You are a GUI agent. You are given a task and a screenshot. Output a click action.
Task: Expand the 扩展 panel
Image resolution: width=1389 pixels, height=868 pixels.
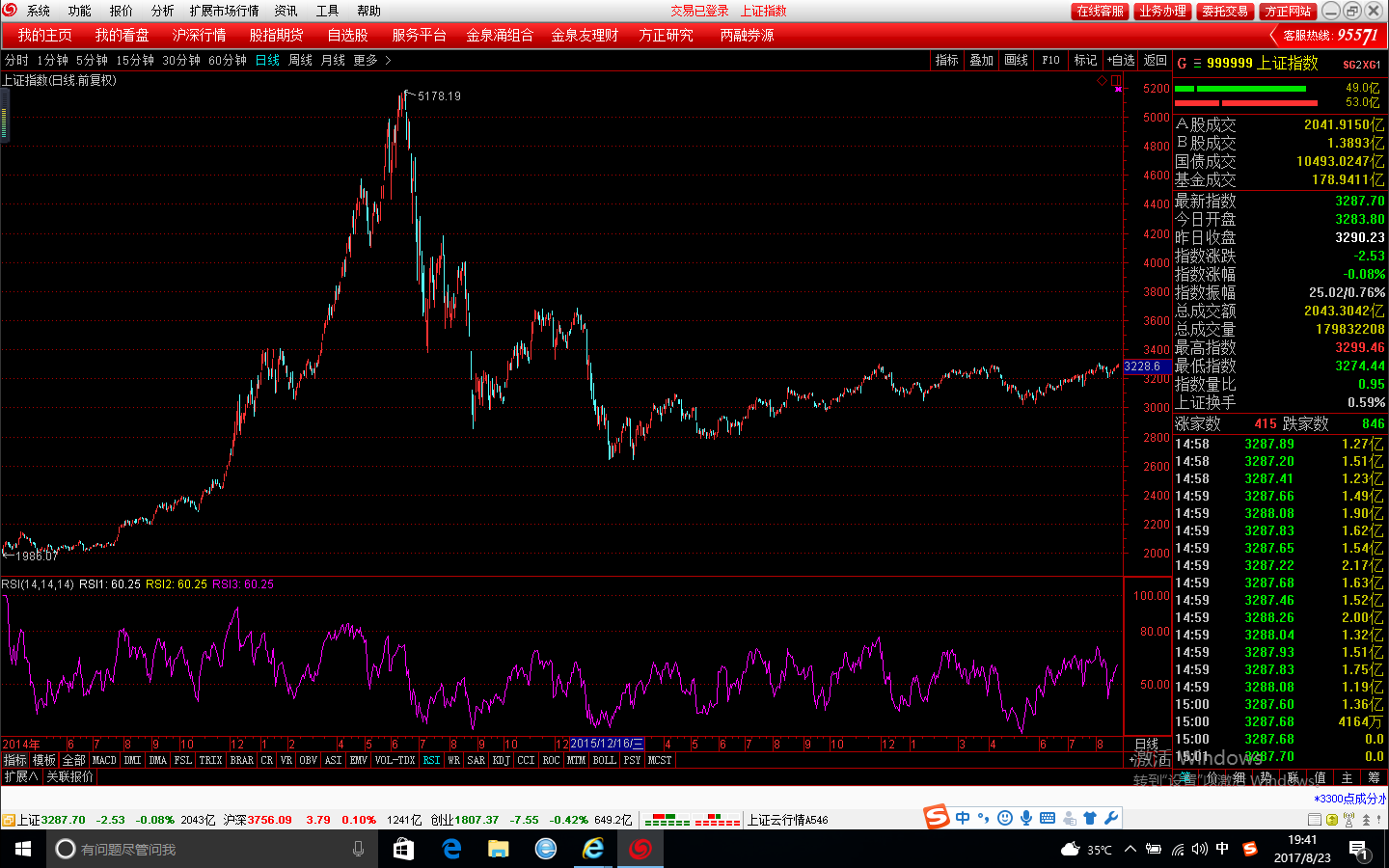20,776
